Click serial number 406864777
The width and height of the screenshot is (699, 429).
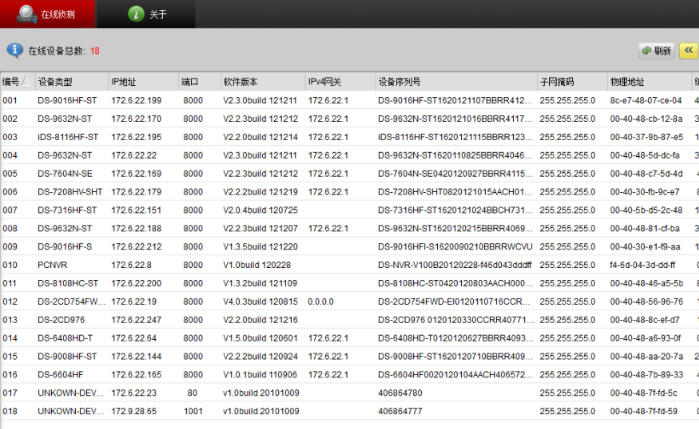point(400,411)
